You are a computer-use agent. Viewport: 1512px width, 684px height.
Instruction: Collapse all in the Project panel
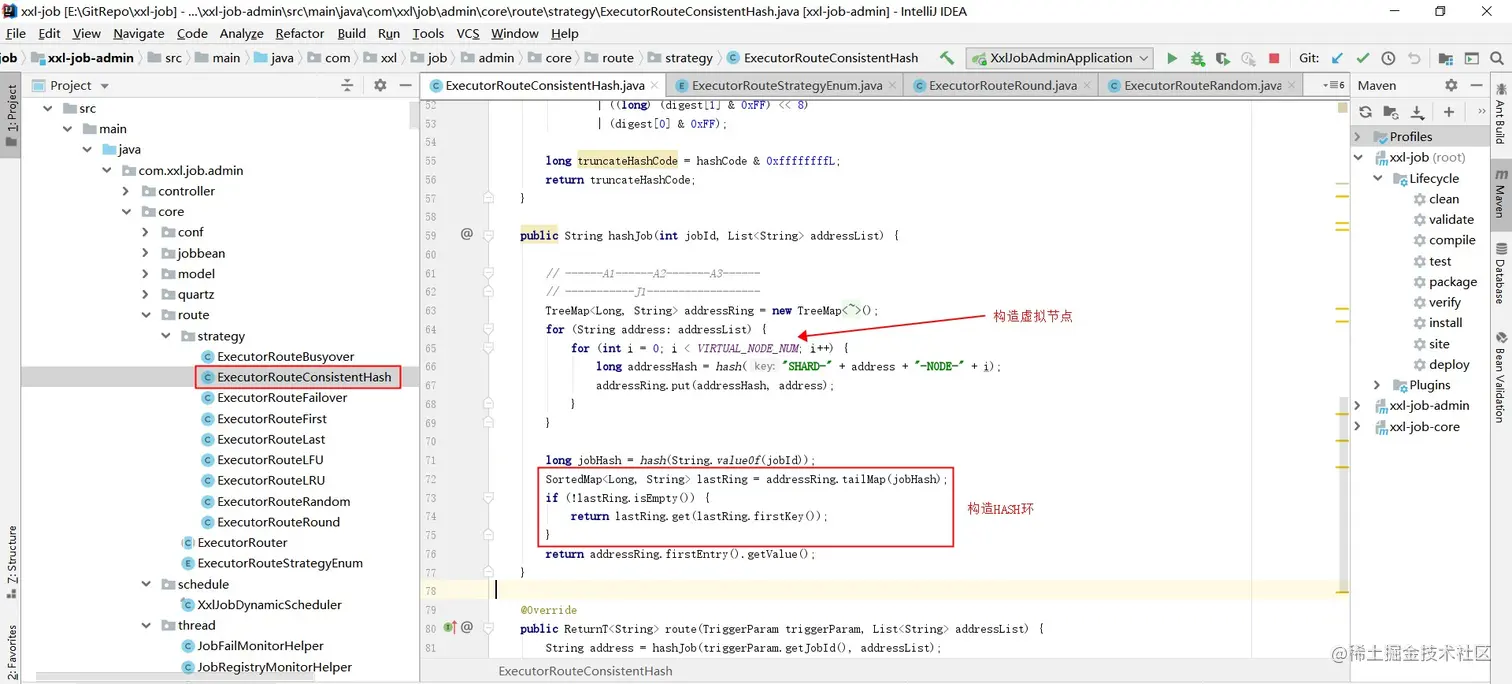tap(347, 85)
